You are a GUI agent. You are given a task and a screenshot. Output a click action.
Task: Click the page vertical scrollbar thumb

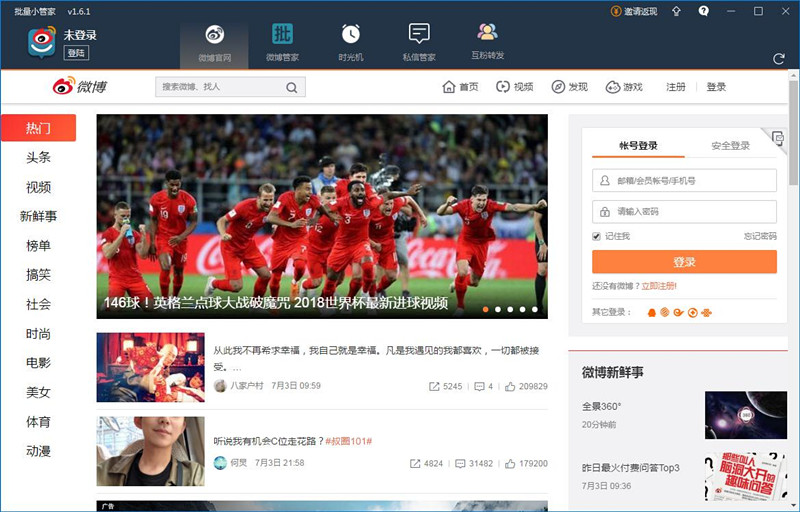coord(793,133)
